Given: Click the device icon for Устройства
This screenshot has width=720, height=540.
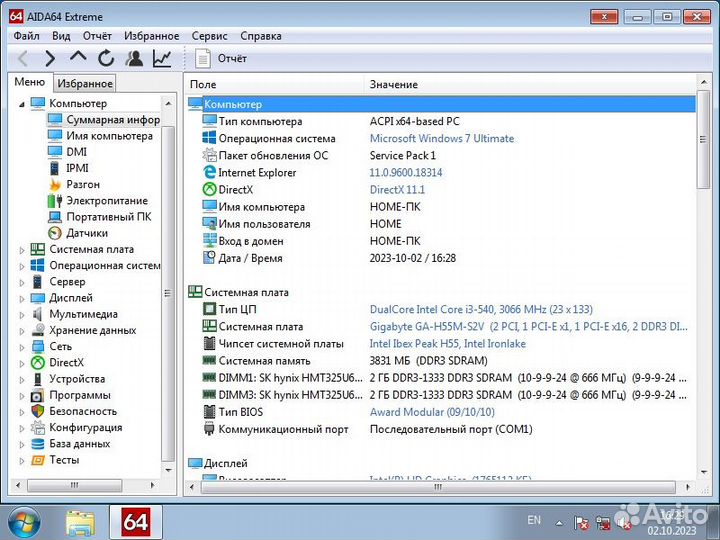Looking at the screenshot, I should coord(38,379).
